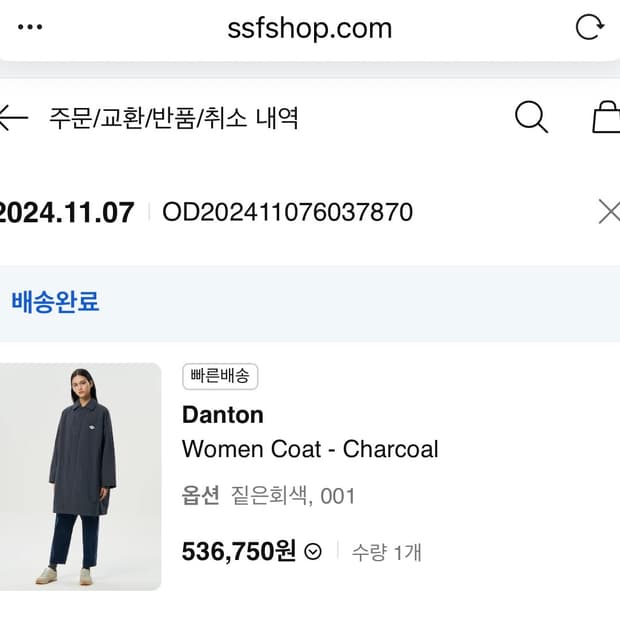Reload the ssfshop.com page
This screenshot has height=620, width=620.
tap(590, 27)
